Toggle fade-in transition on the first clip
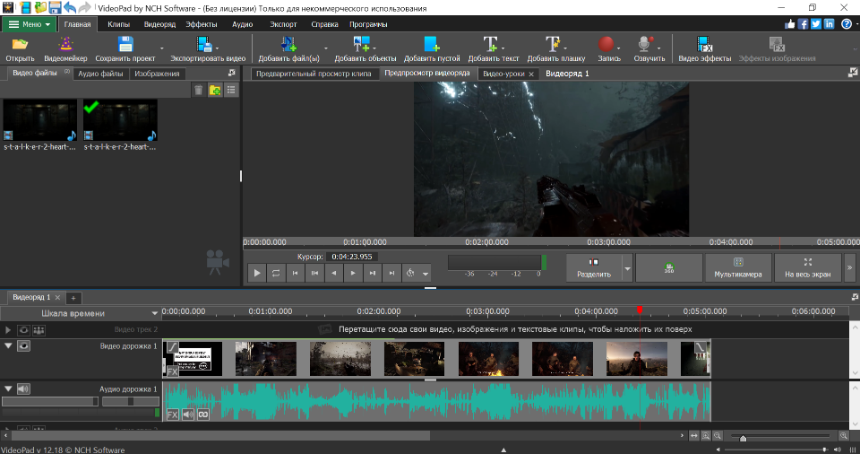 [x=172, y=347]
